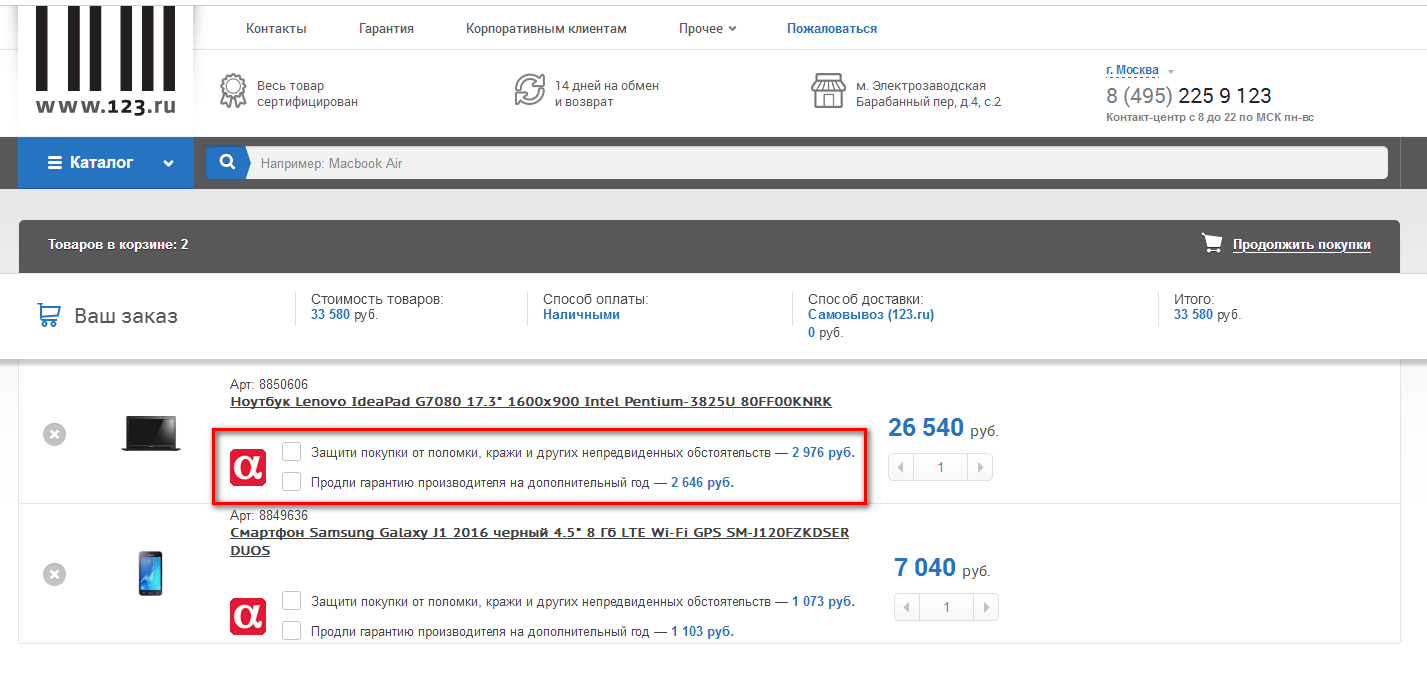Click the Контакт-центр hours text
Viewport: 1427px width, 690px height.
(1210, 117)
